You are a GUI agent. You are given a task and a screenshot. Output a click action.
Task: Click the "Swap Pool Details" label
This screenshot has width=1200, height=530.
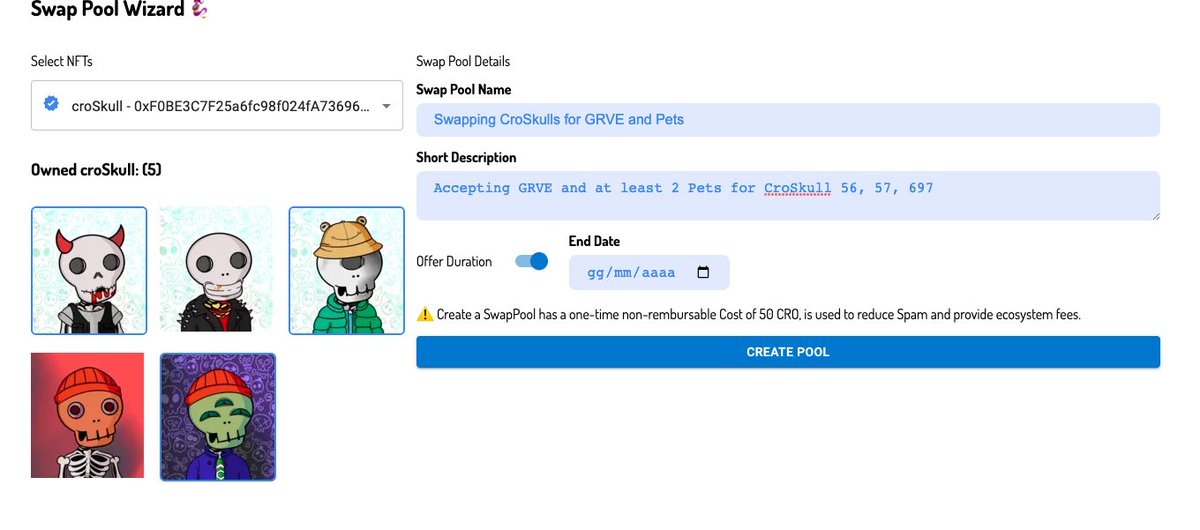[x=463, y=62]
